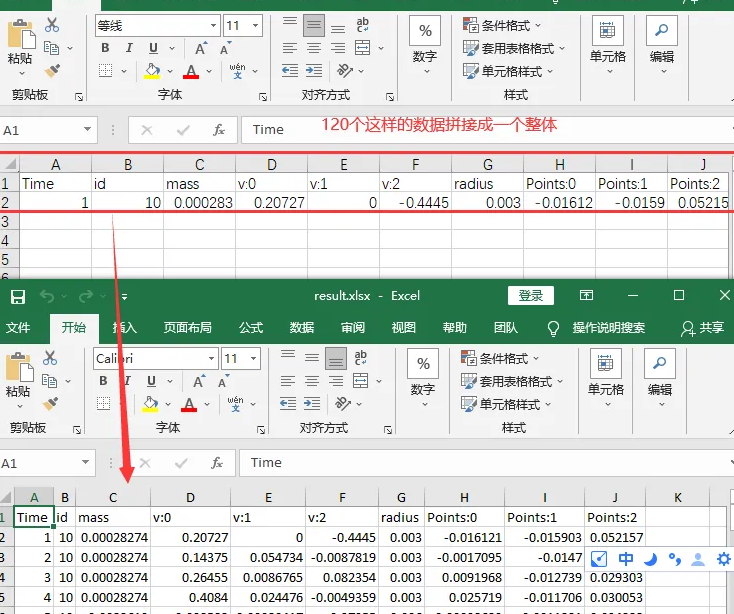The image size is (734, 614).
Task: Click Select All corner in result.xlsx grid
Action: coord(7,497)
